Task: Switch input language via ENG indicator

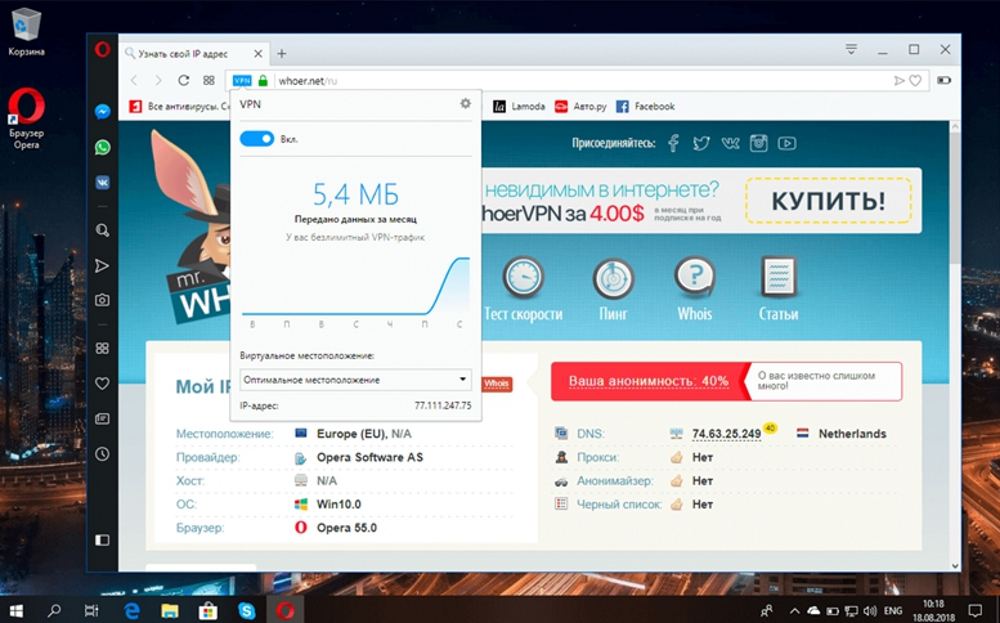Action: pos(893,611)
